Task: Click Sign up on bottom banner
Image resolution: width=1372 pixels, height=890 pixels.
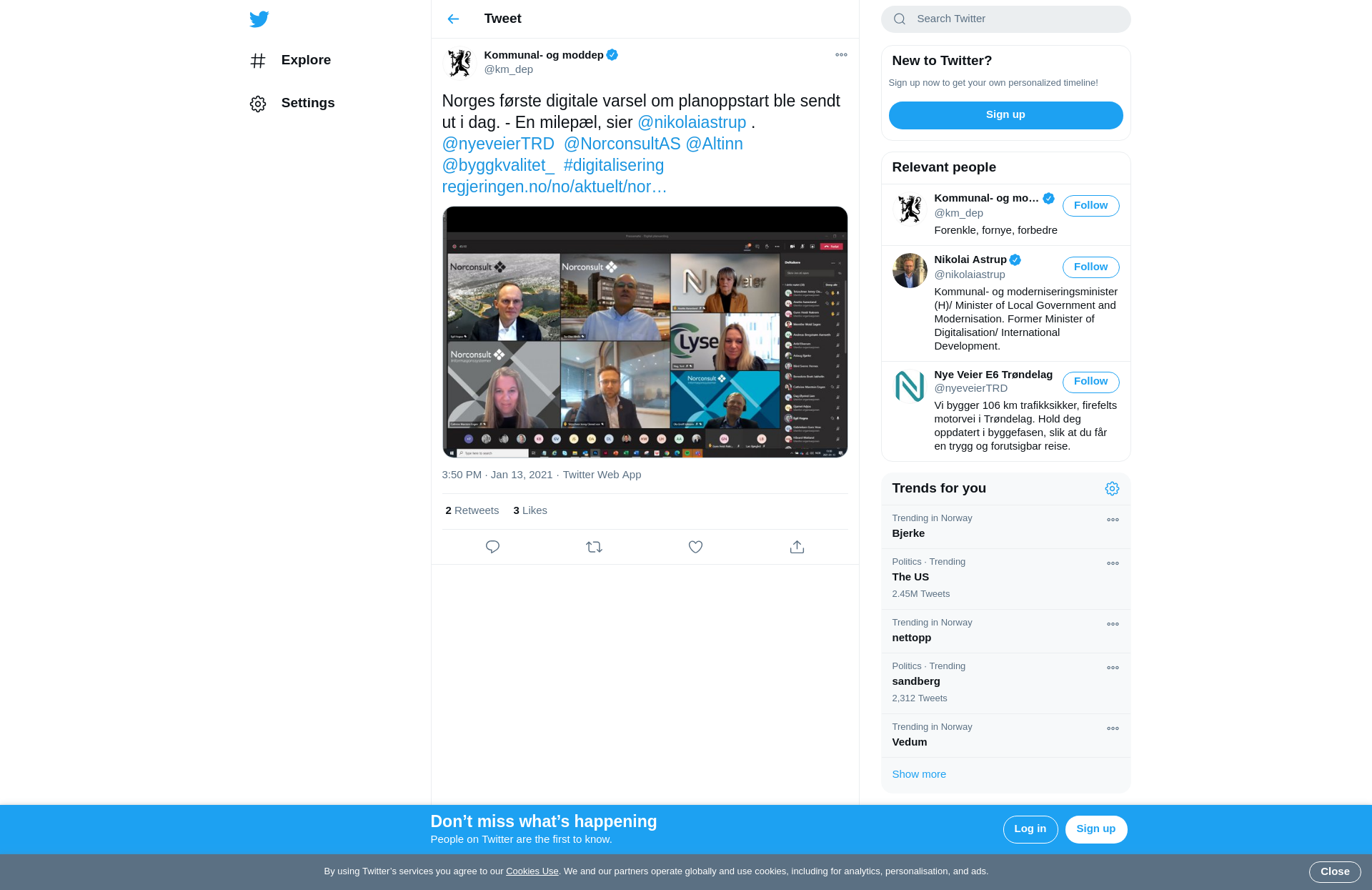Action: tap(1095, 829)
